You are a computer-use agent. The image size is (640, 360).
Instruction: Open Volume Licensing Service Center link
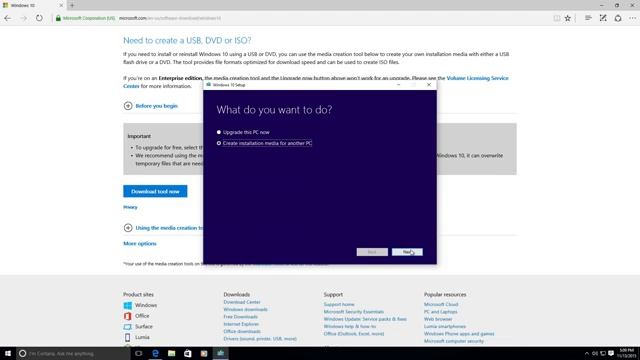[477, 78]
